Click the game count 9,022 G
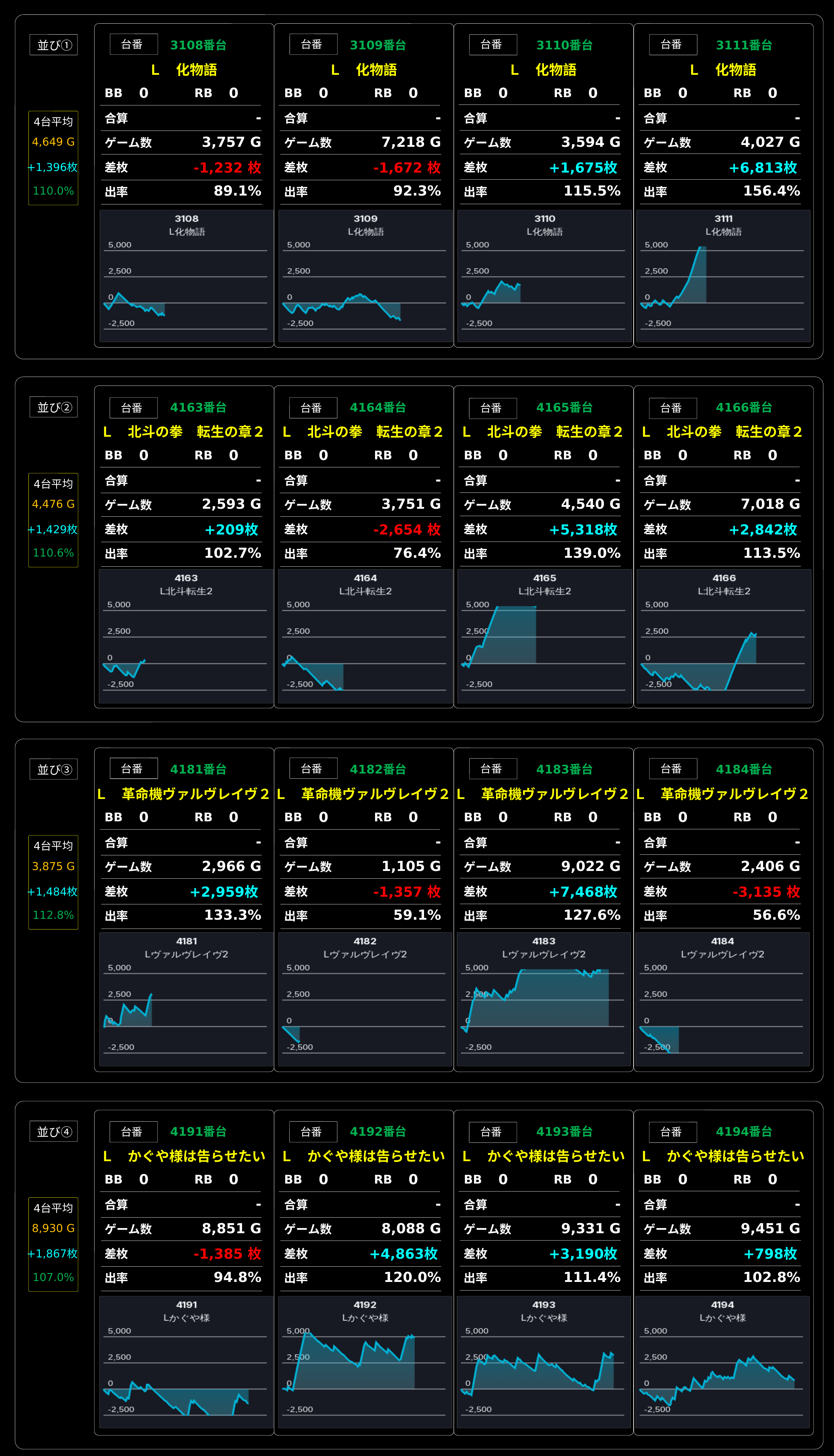 pos(590,866)
